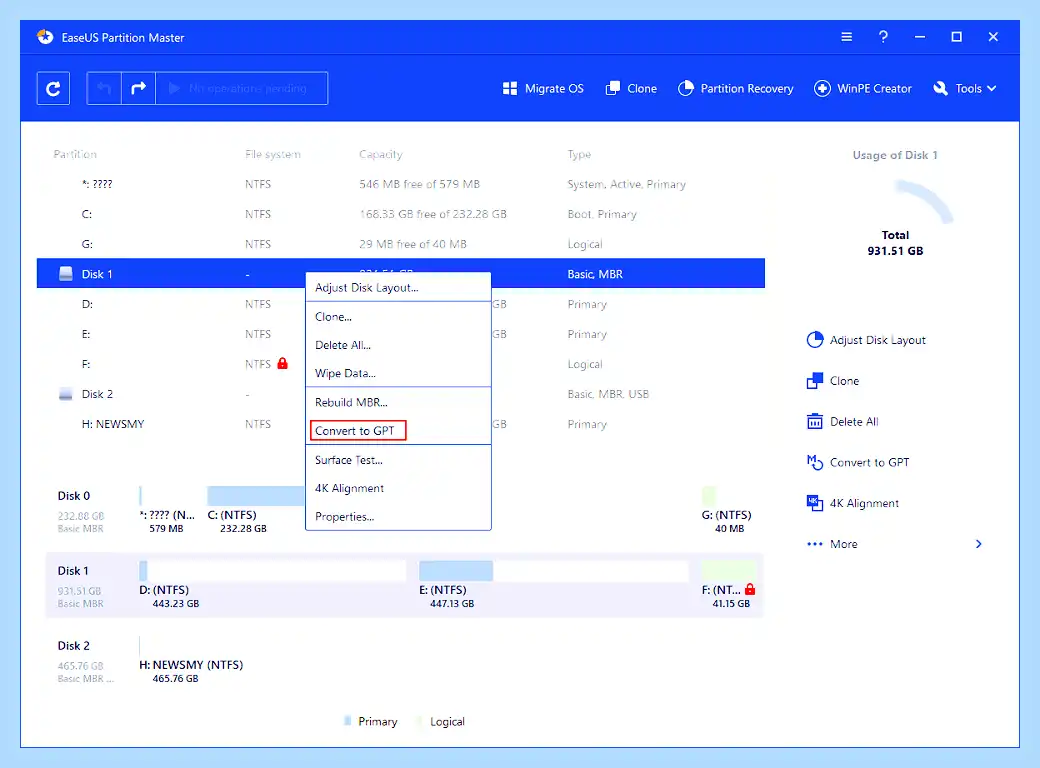Viewport: 1040px width, 768px height.
Task: Click the refresh icon in the toolbar
Action: 53,88
